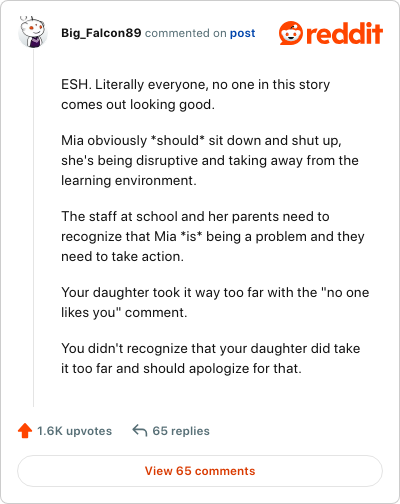400x504 pixels.
Task: Open the Big_Falcon89 user profile
Action: [x=101, y=33]
